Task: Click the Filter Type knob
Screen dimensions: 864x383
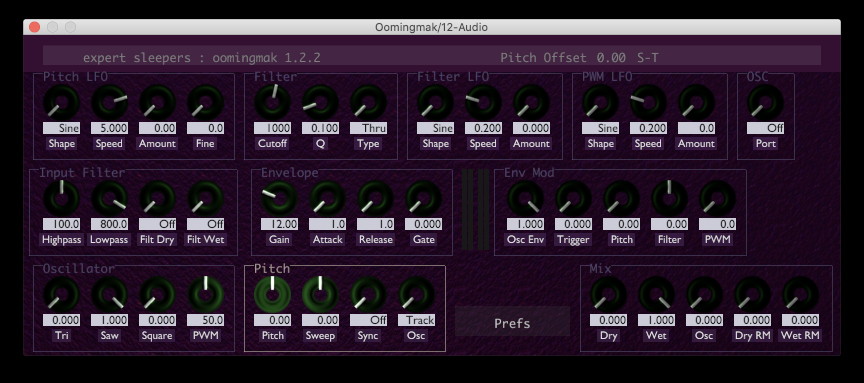Action: click(368, 102)
